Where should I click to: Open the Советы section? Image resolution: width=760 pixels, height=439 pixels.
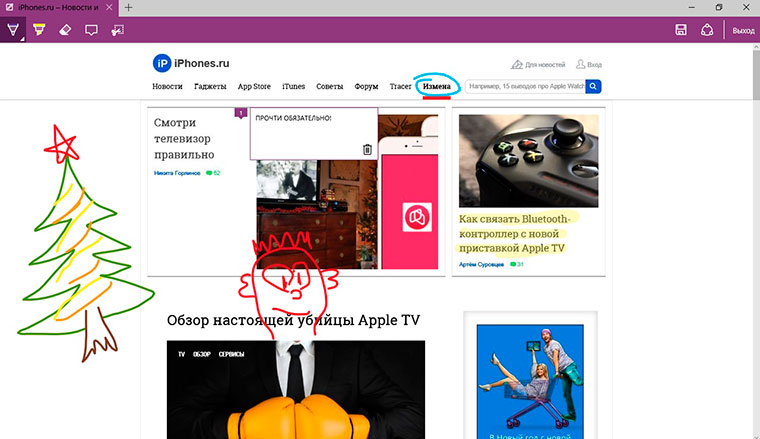click(330, 86)
